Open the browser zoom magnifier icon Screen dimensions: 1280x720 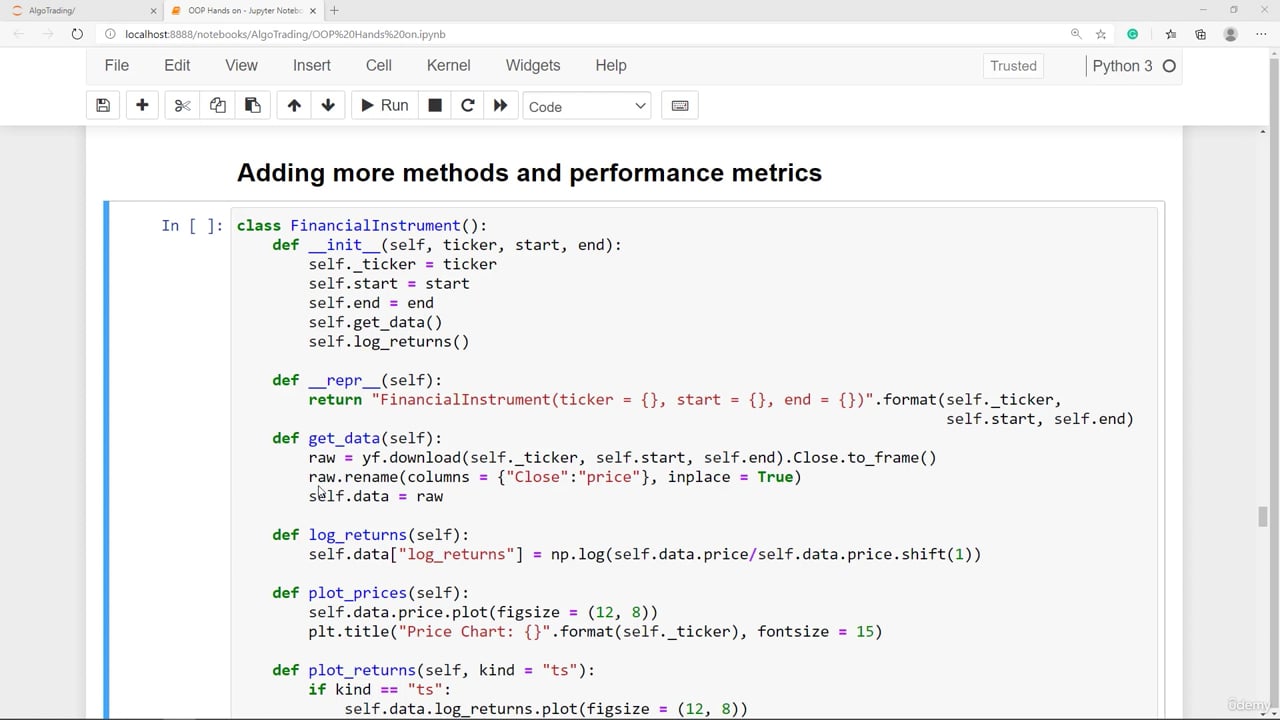tap(1076, 34)
